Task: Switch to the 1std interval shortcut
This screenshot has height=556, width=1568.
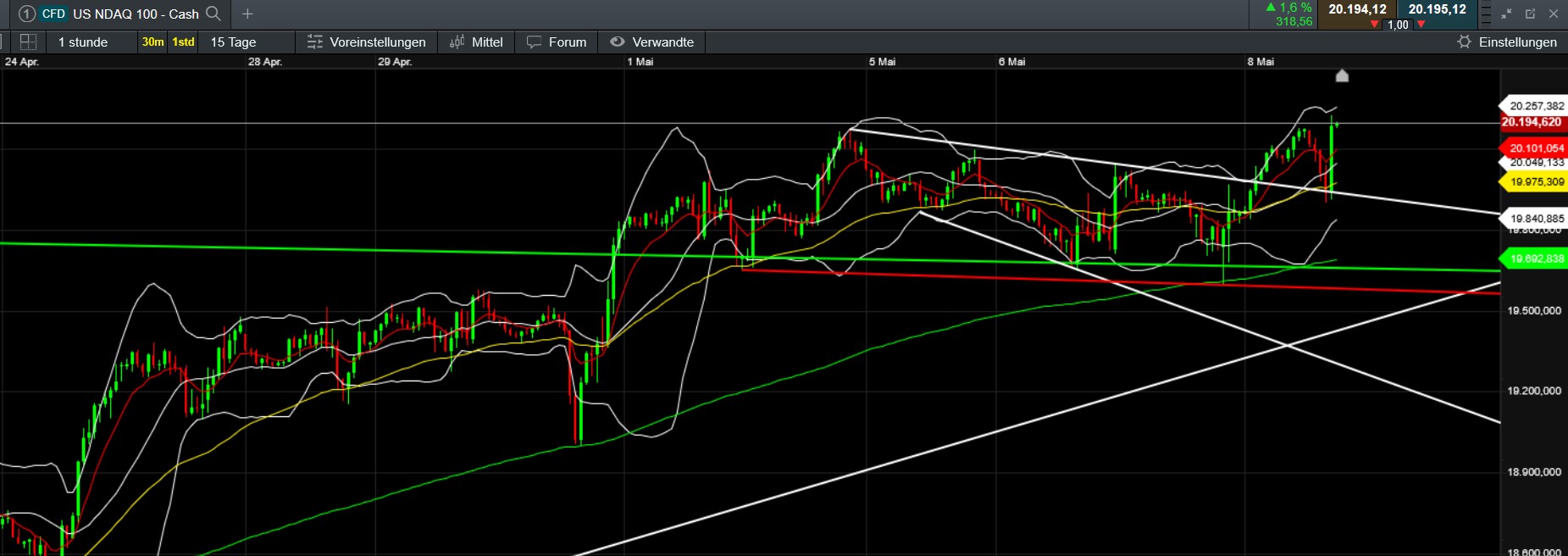Action: coord(183,42)
